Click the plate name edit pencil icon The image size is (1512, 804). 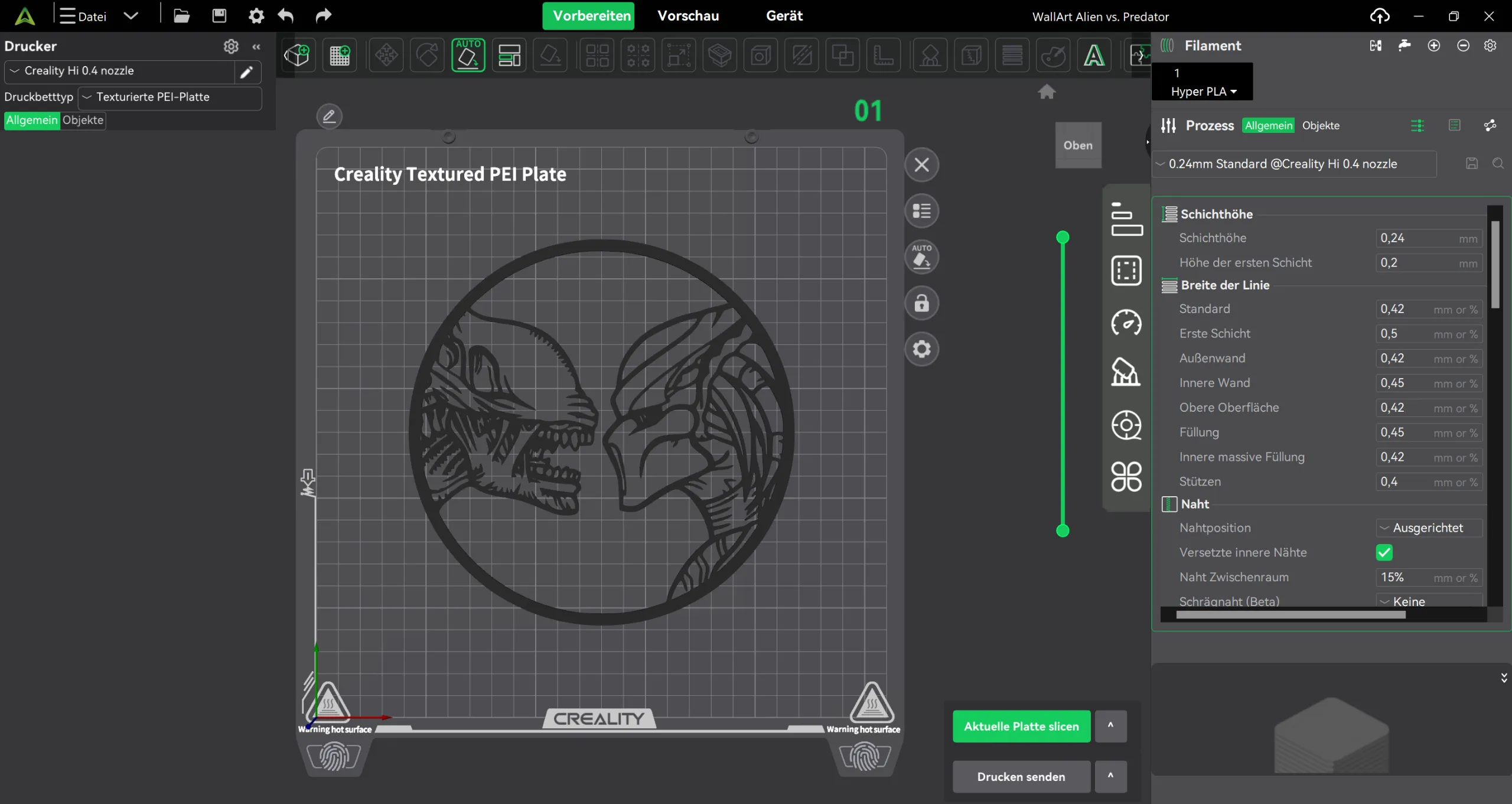(x=329, y=116)
